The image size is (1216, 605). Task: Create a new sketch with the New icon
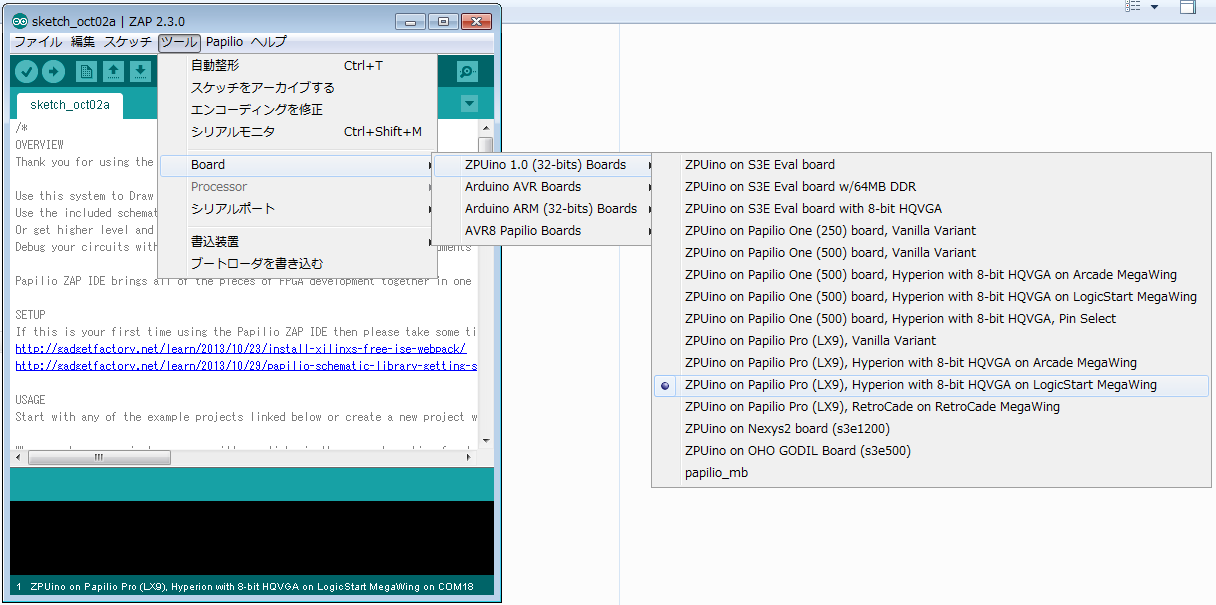click(87, 71)
